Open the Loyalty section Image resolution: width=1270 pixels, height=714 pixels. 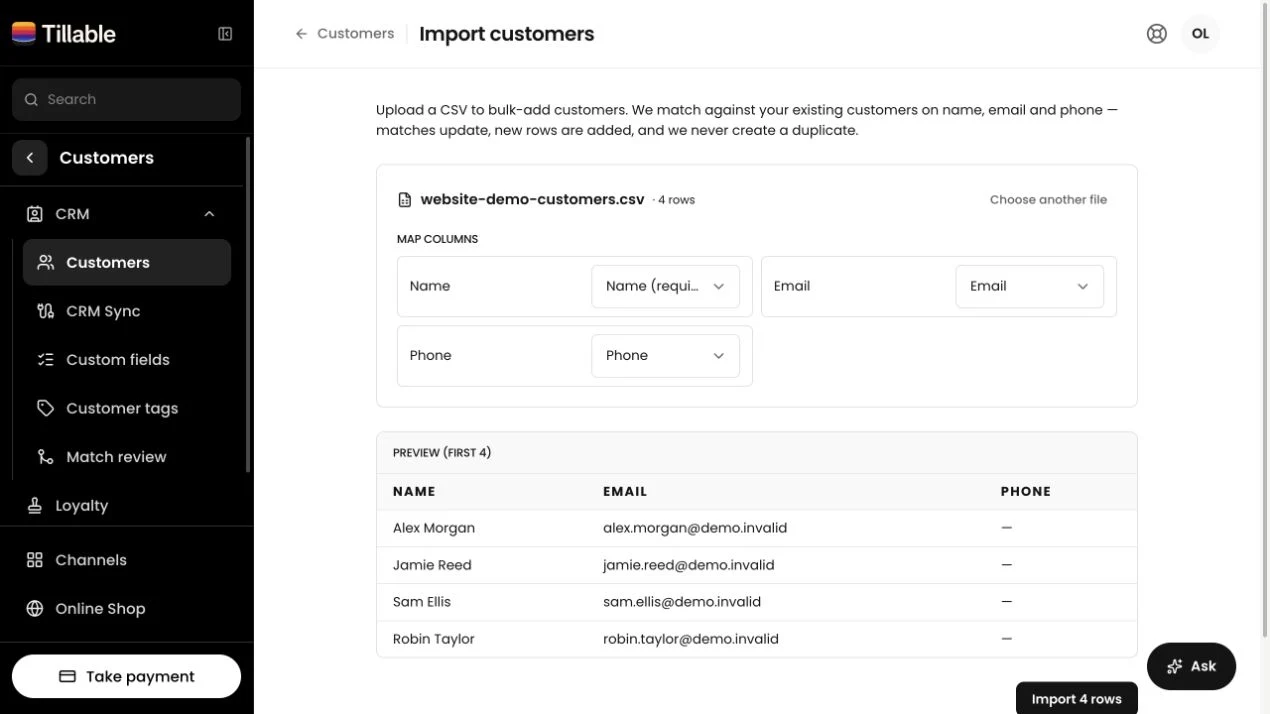pyautogui.click(x=122, y=506)
